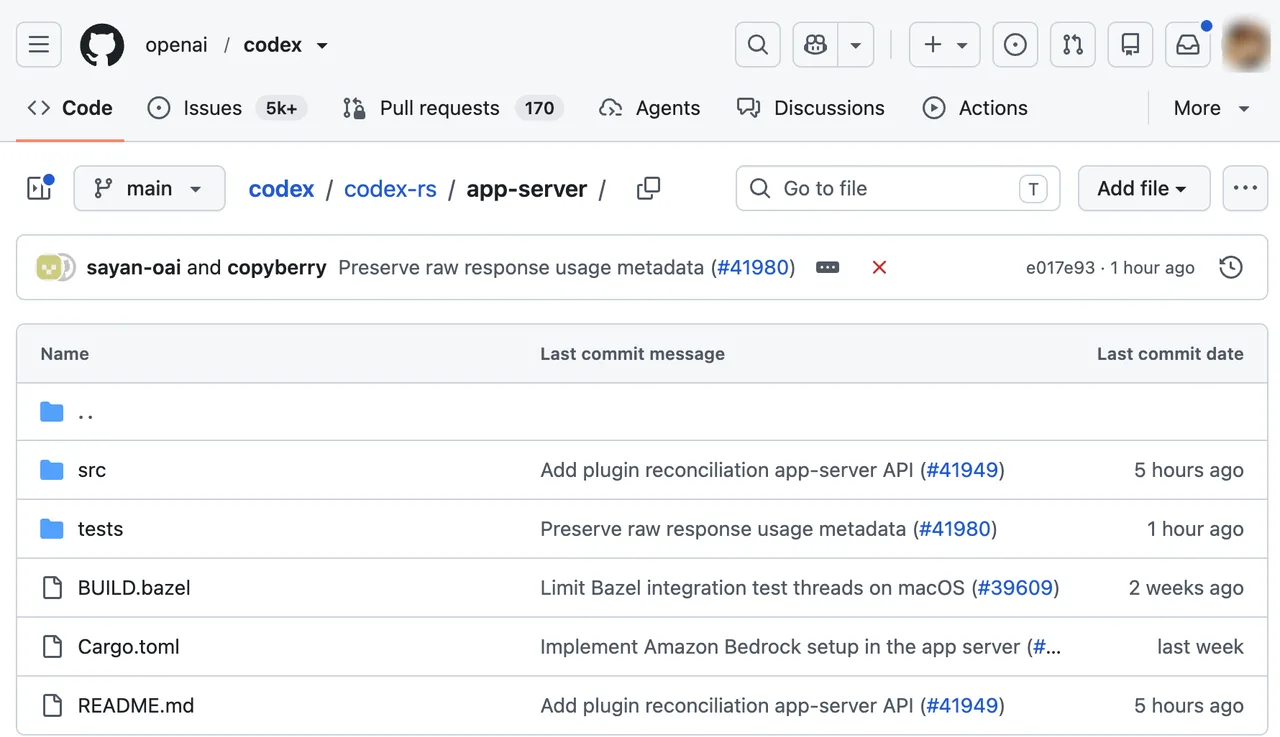Open the More navigation dropdown

pyautogui.click(x=1212, y=108)
